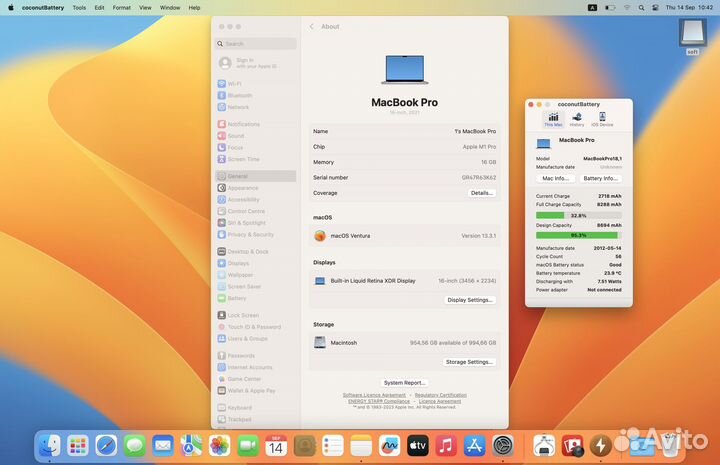Click the soft drive icon on the desktop
This screenshot has height=465, width=720.
pos(692,35)
